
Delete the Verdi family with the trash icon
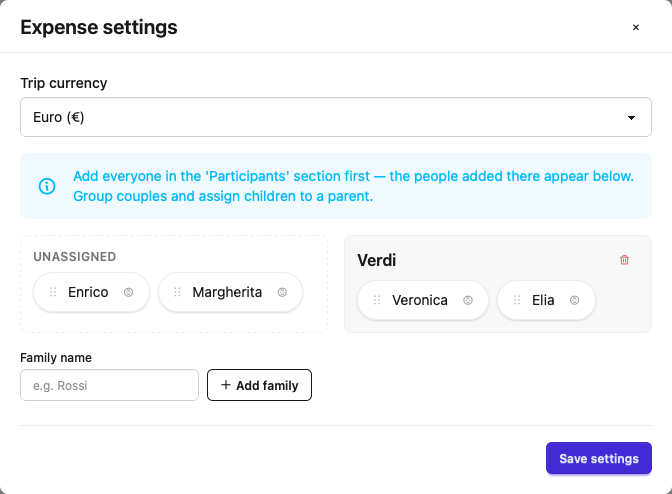click(624, 260)
